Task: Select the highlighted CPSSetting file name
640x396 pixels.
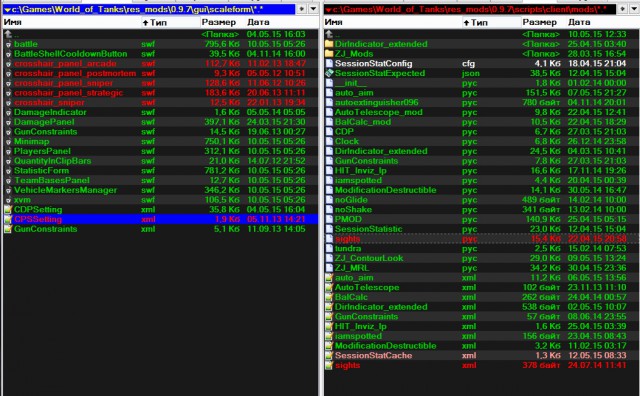Action: 38,219
